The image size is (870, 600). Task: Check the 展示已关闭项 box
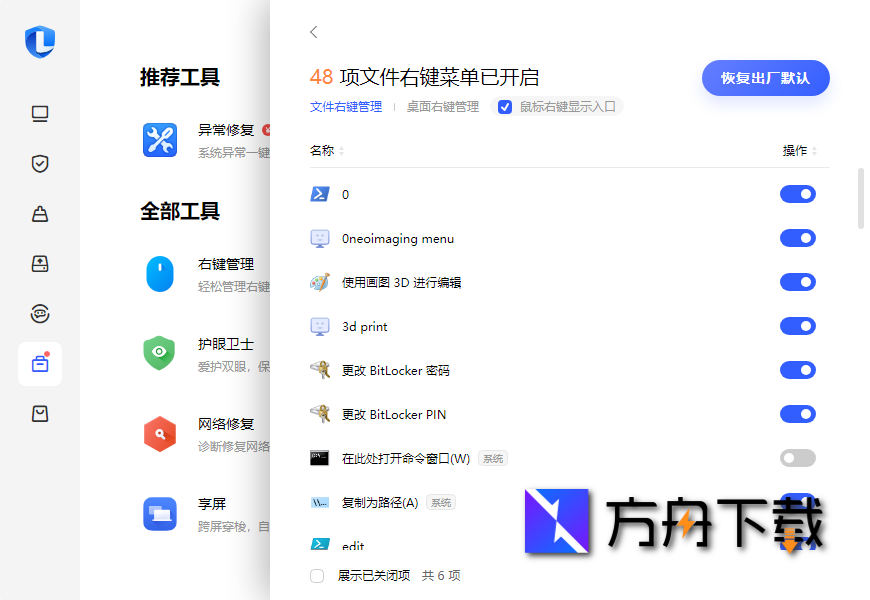(316, 576)
